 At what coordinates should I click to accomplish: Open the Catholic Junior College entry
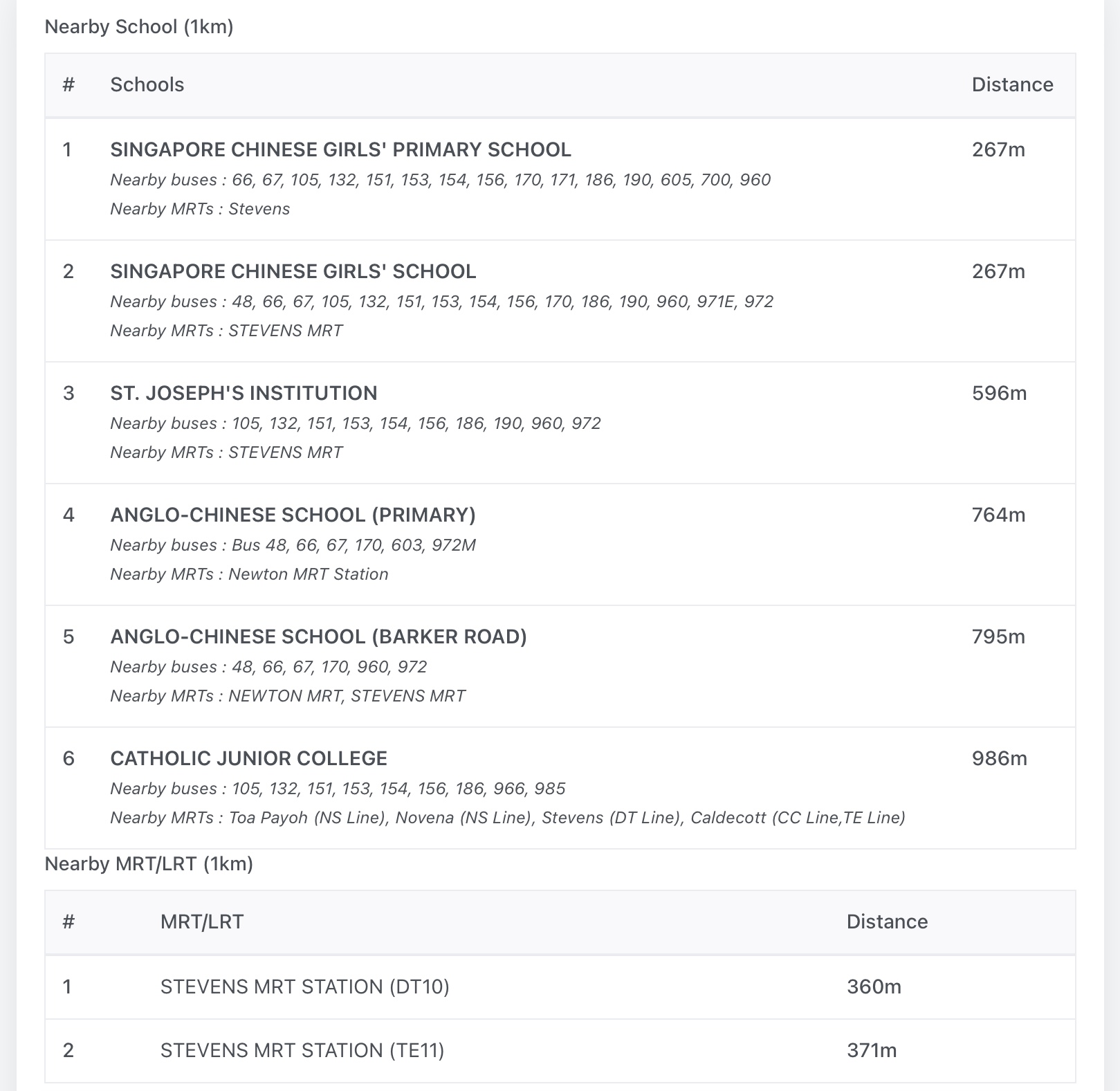click(x=248, y=758)
